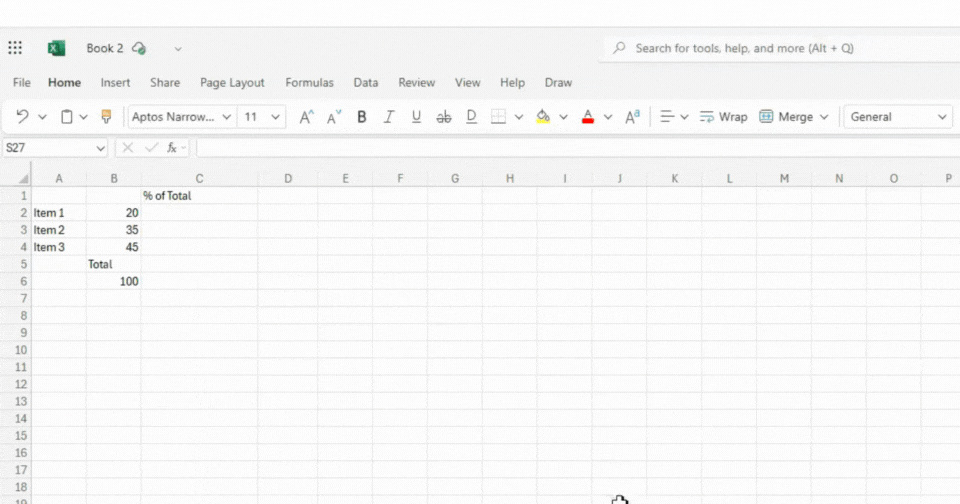The width and height of the screenshot is (960, 504).
Task: Expand the Borders dropdown arrow
Action: tap(519, 116)
